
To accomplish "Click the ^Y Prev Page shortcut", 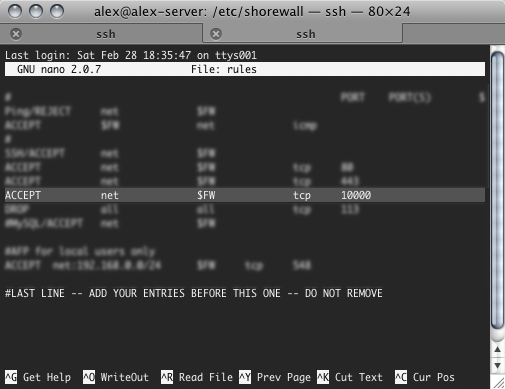I will (275, 377).
